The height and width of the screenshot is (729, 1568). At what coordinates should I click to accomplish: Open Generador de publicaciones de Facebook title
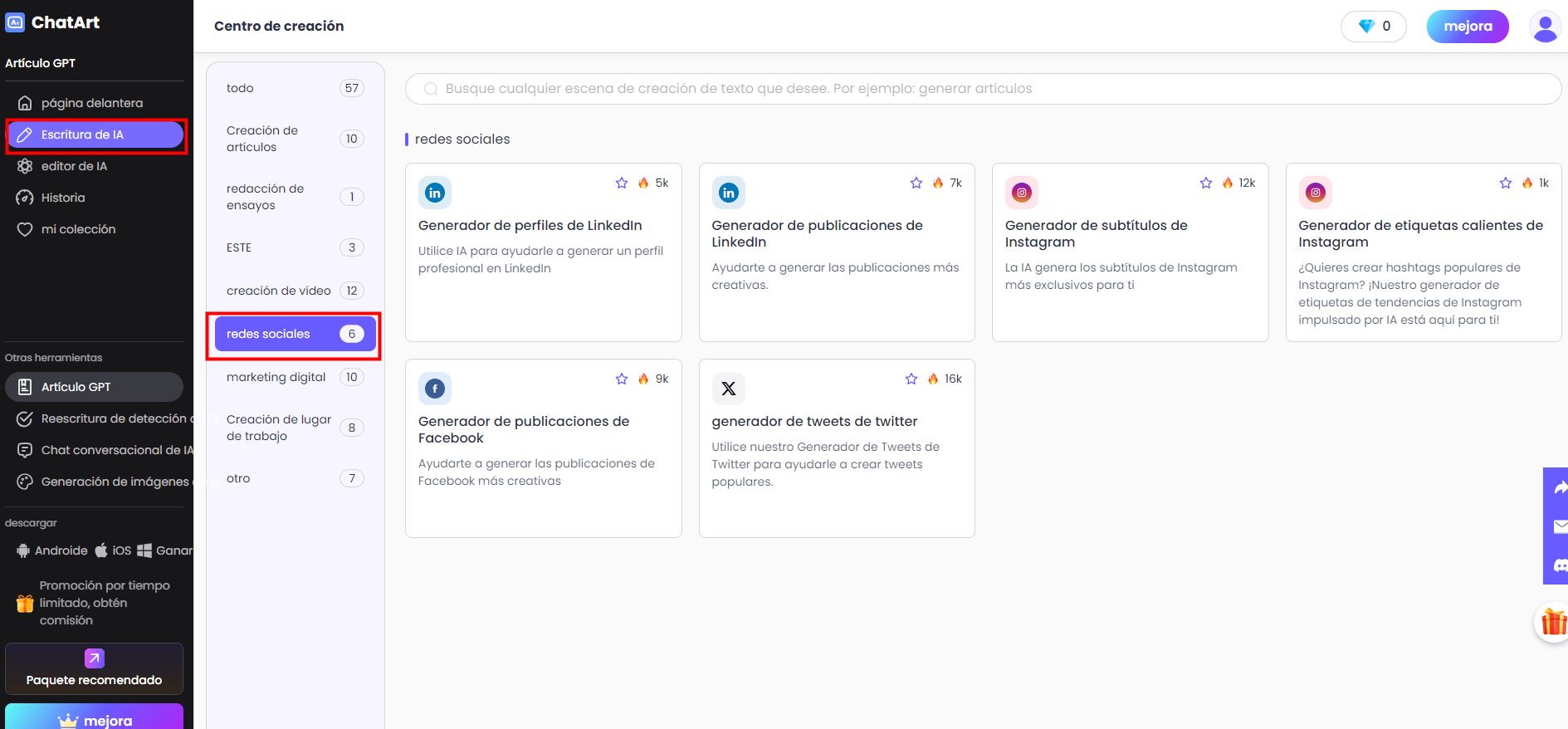524,429
